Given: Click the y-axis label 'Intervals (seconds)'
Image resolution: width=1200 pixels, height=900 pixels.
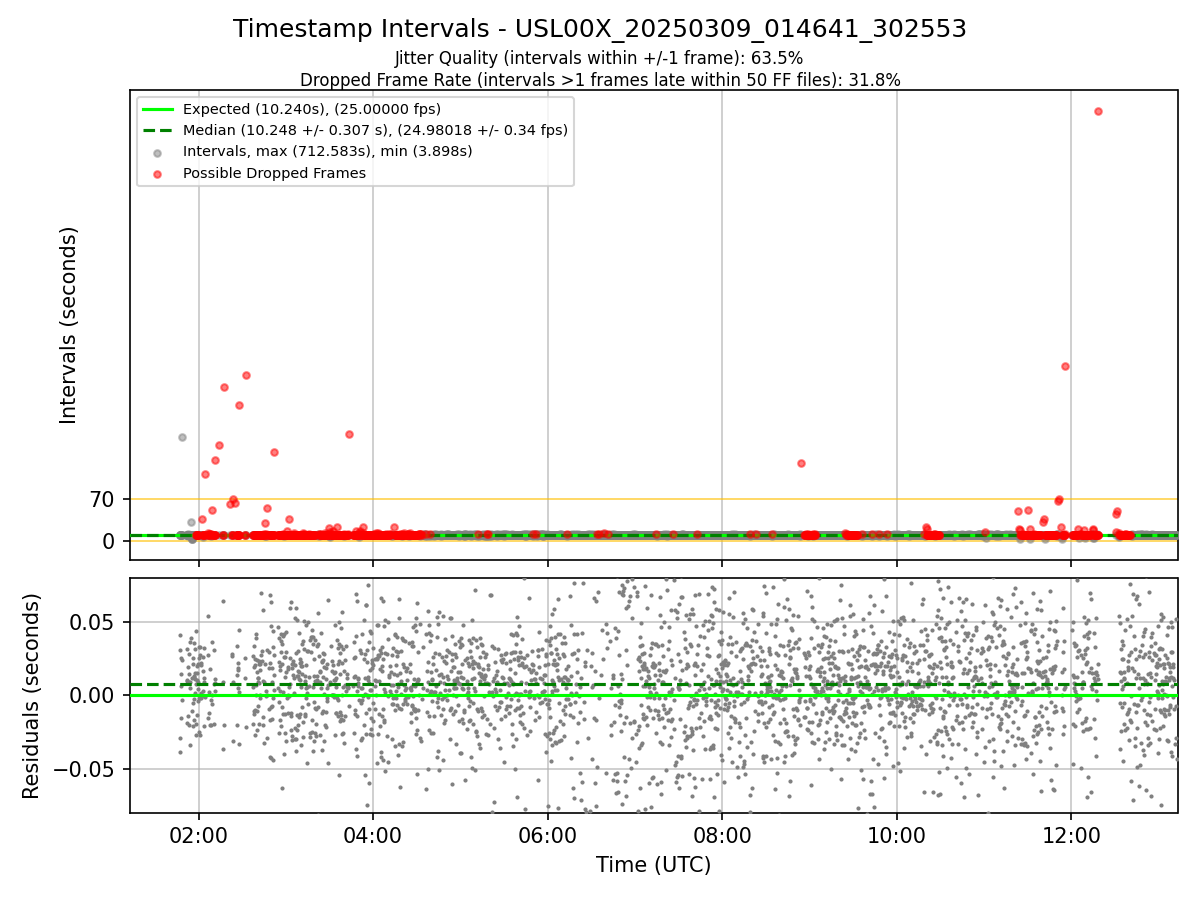Looking at the screenshot, I should pyautogui.click(x=68, y=325).
